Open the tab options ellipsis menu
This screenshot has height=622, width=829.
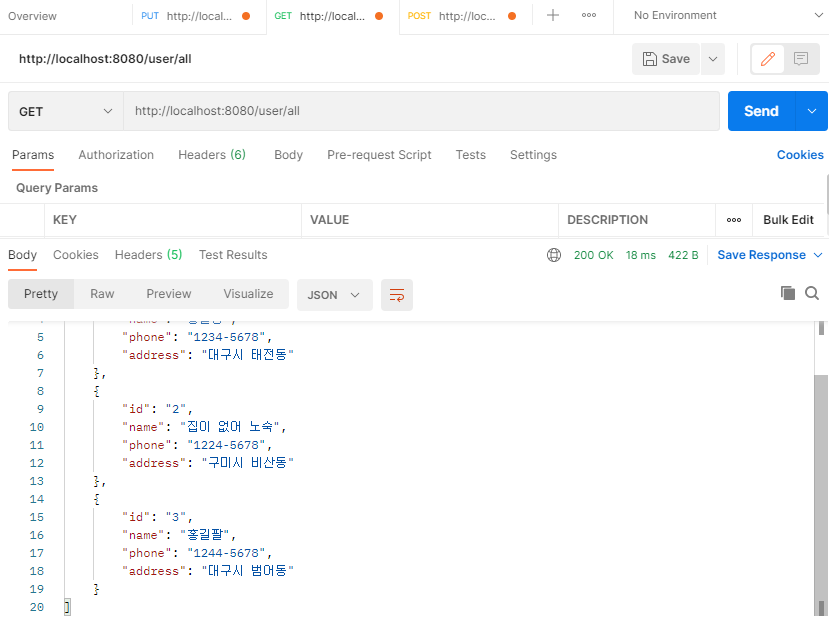pyautogui.click(x=588, y=15)
